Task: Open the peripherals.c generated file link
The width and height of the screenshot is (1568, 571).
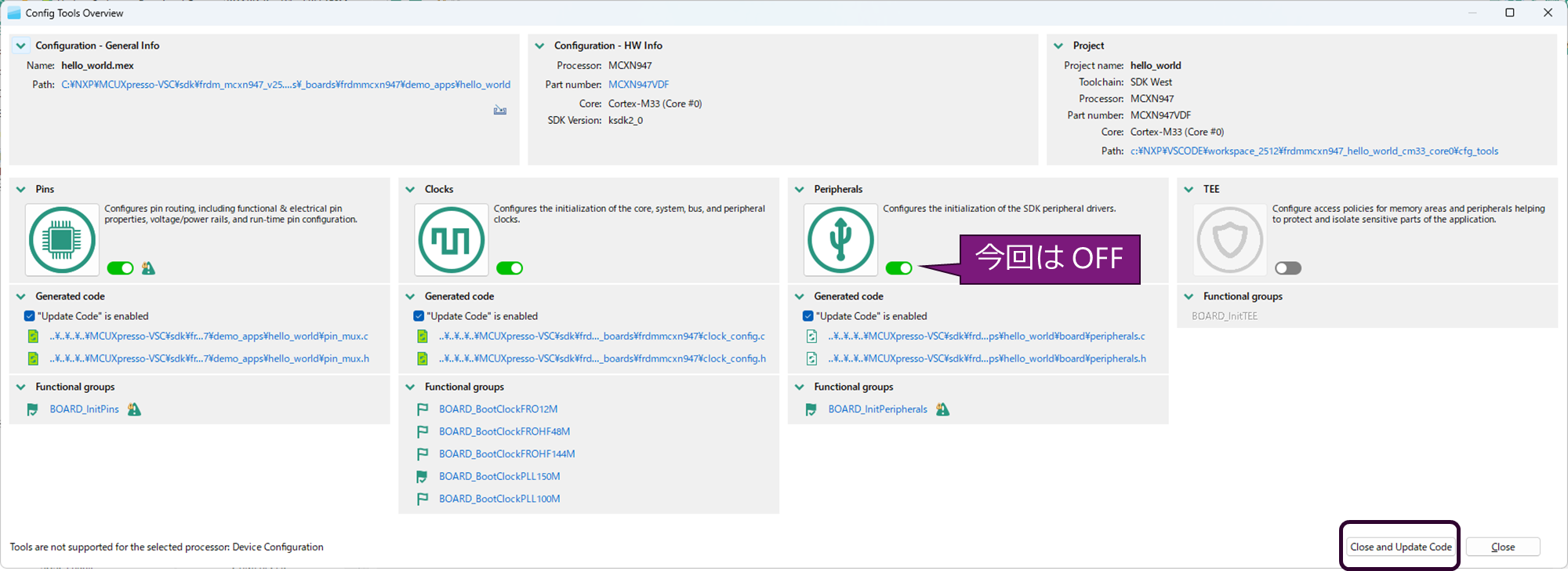Action: pos(986,336)
